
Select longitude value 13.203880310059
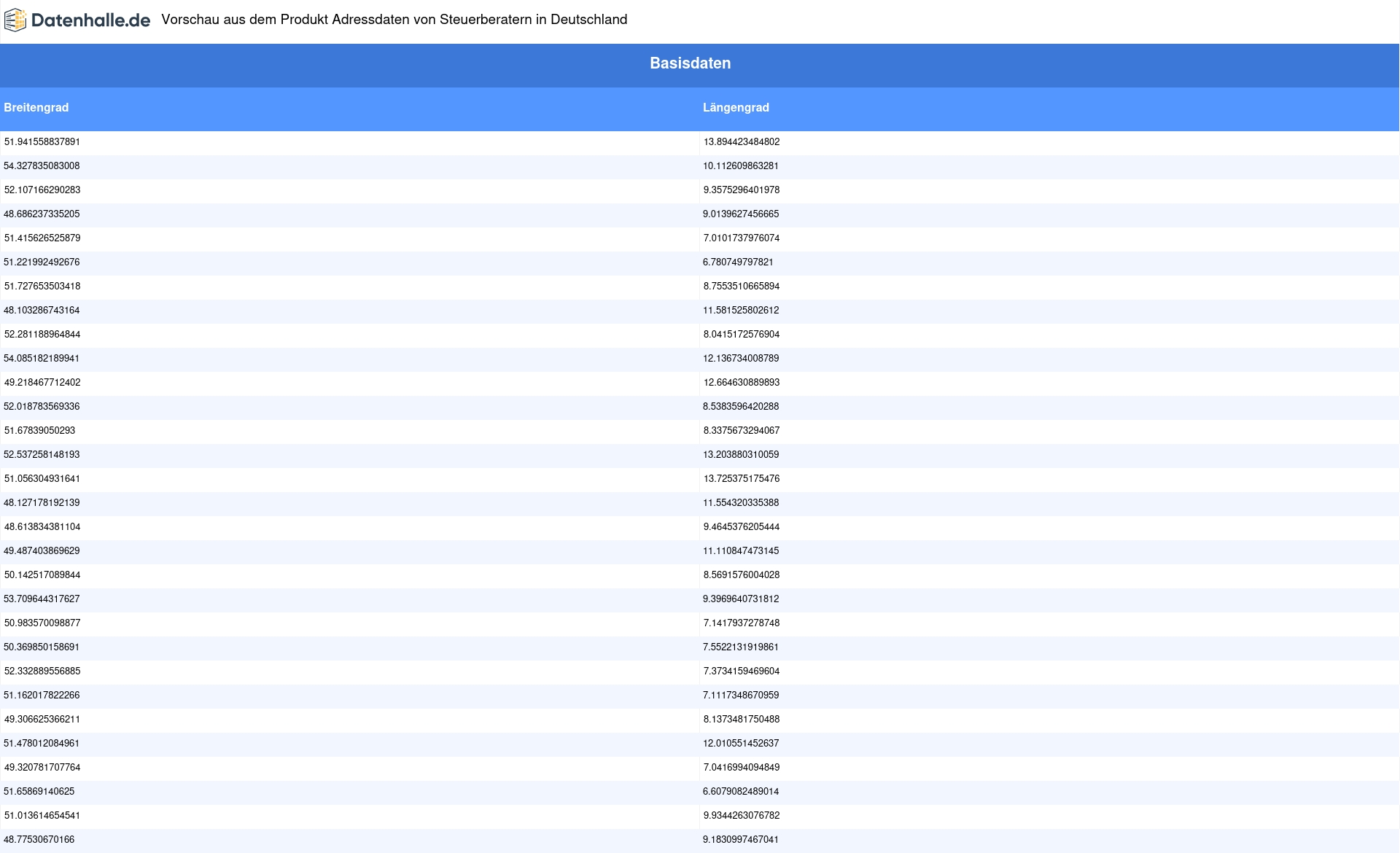[741, 455]
